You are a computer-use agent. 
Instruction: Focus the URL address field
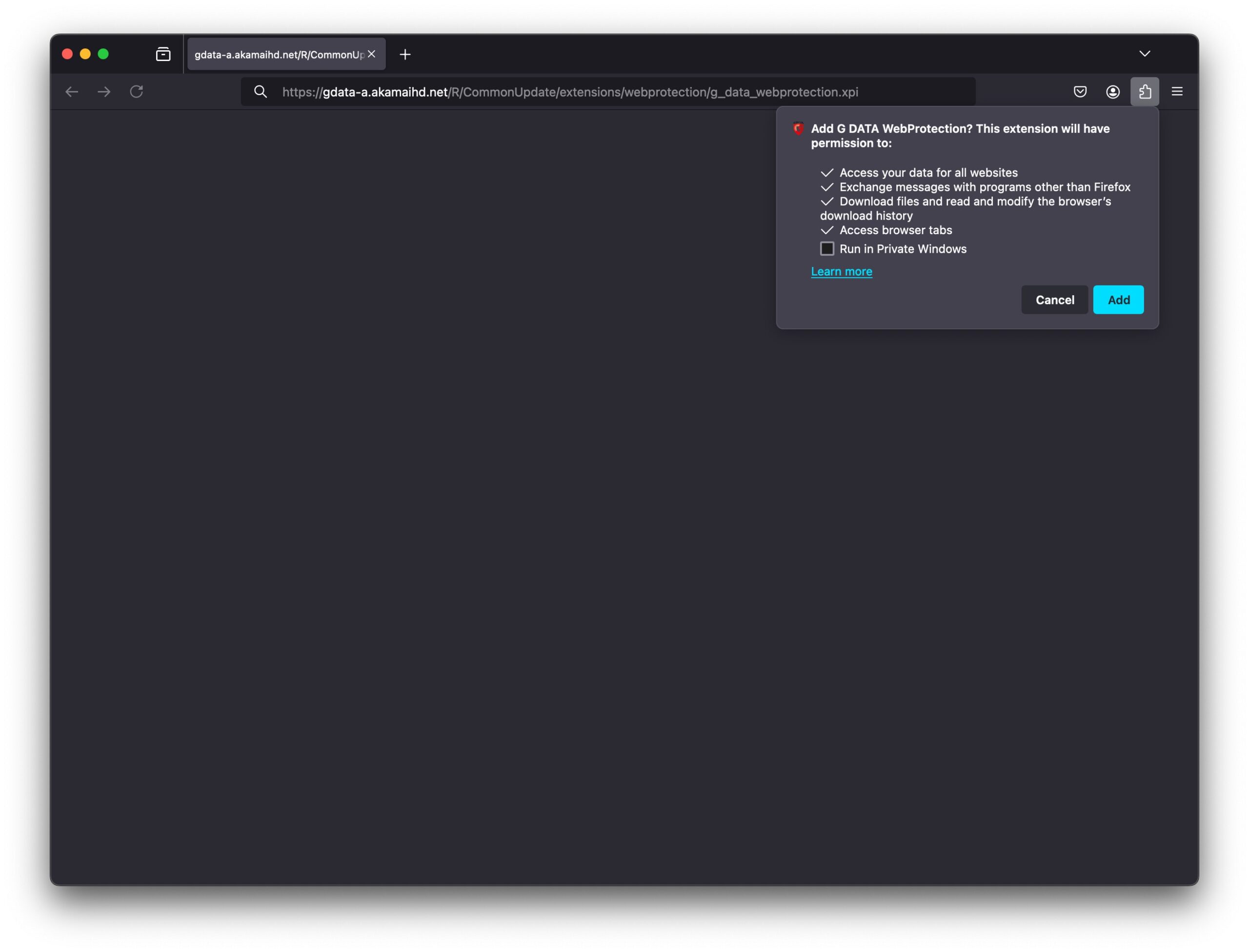click(608, 92)
